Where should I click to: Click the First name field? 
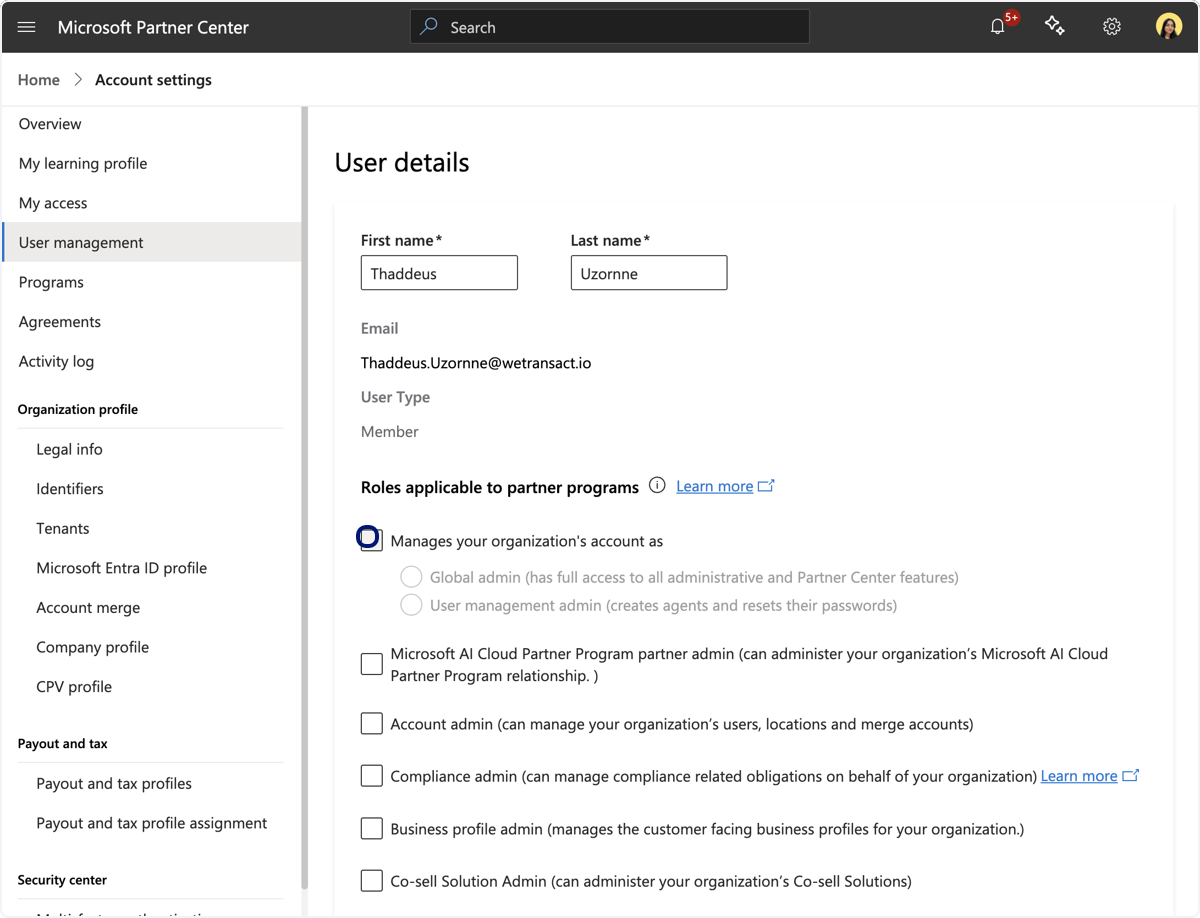point(439,273)
